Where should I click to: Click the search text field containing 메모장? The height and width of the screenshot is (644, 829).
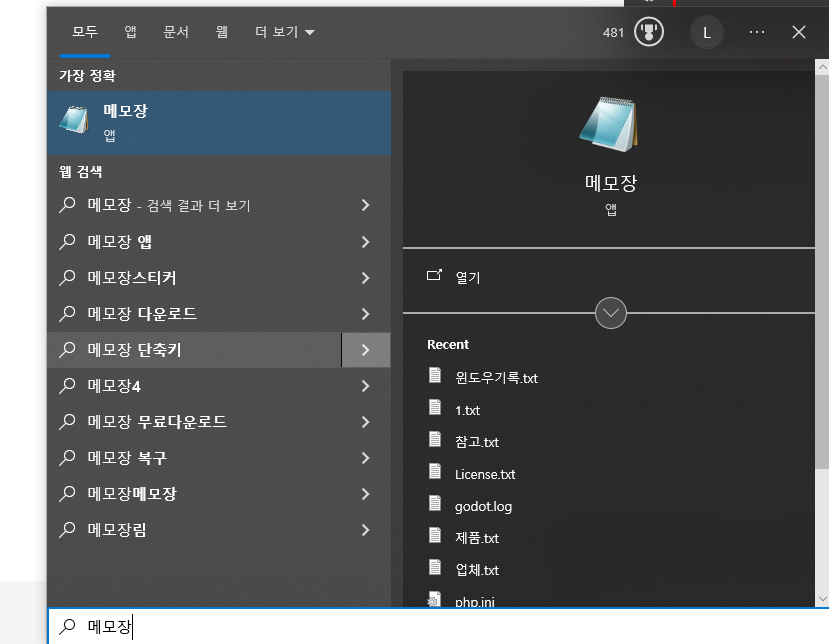(439, 627)
